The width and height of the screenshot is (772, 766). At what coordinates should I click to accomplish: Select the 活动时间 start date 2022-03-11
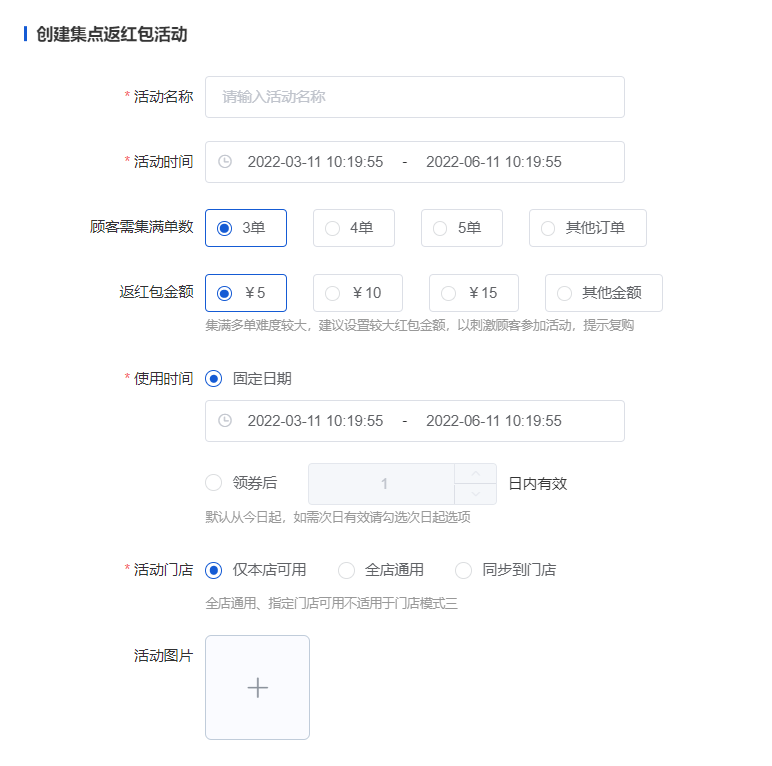(x=315, y=162)
